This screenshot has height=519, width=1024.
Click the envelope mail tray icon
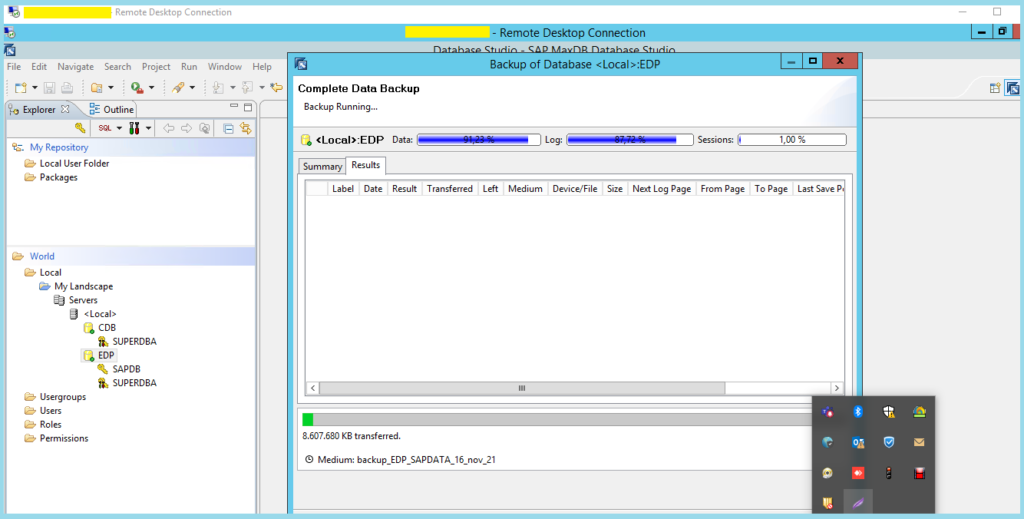pyautogui.click(x=919, y=442)
